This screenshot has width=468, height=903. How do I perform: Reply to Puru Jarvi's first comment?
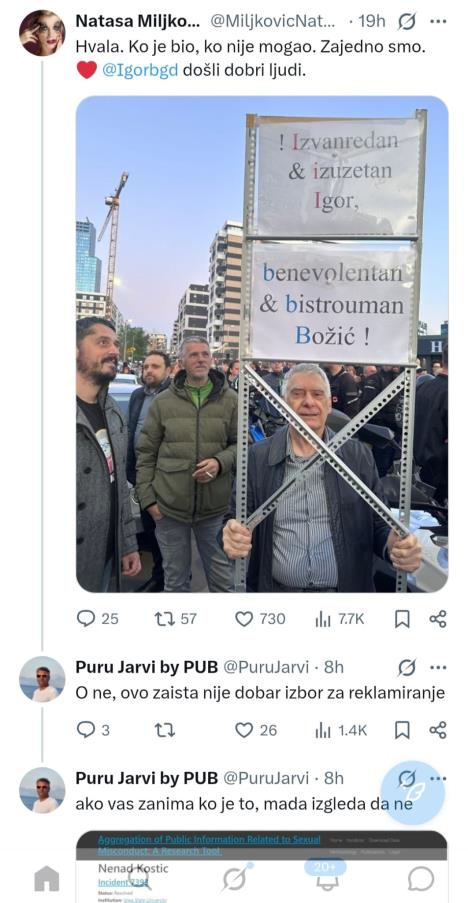93,730
